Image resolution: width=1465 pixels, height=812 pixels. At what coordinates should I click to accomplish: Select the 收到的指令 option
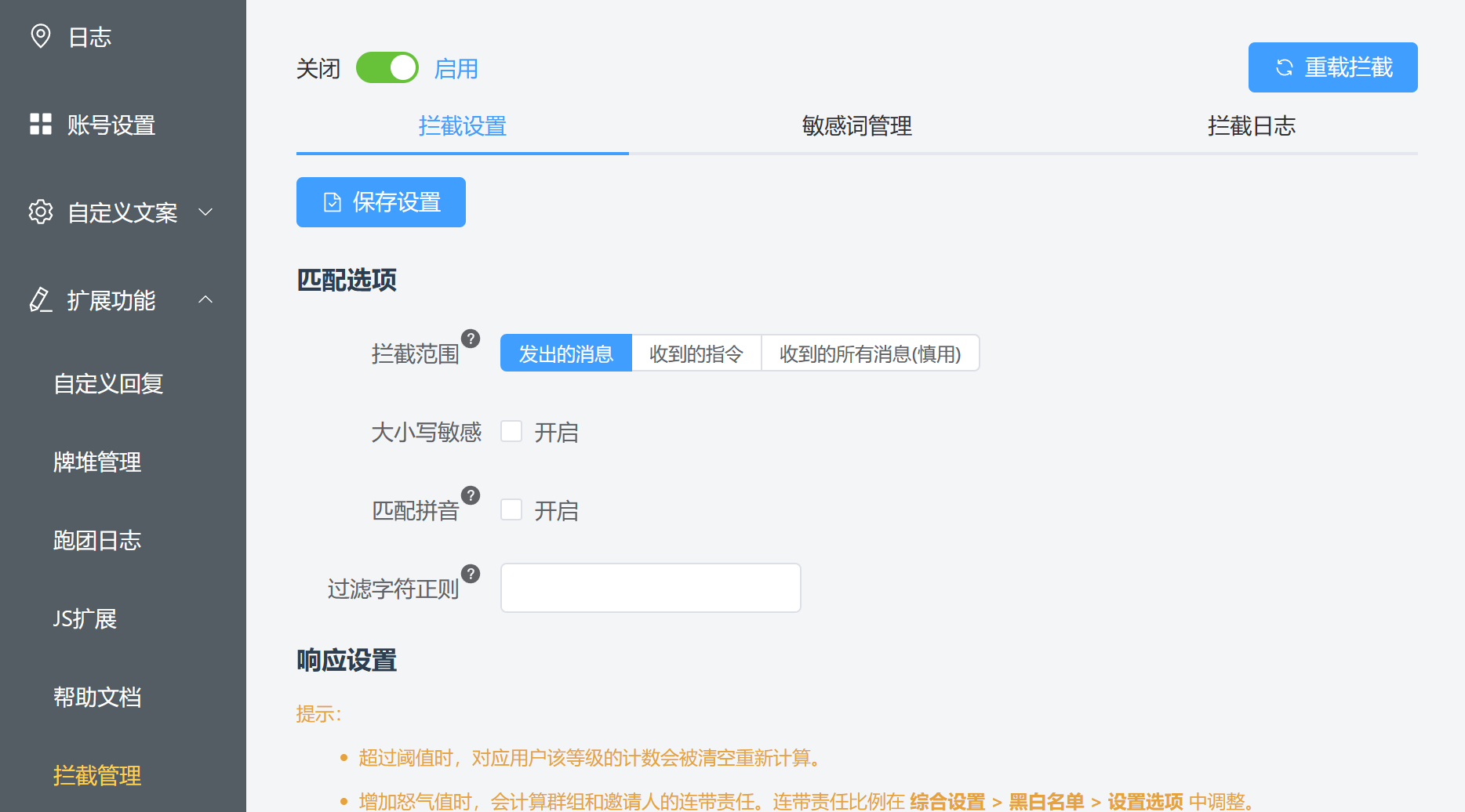(x=696, y=353)
